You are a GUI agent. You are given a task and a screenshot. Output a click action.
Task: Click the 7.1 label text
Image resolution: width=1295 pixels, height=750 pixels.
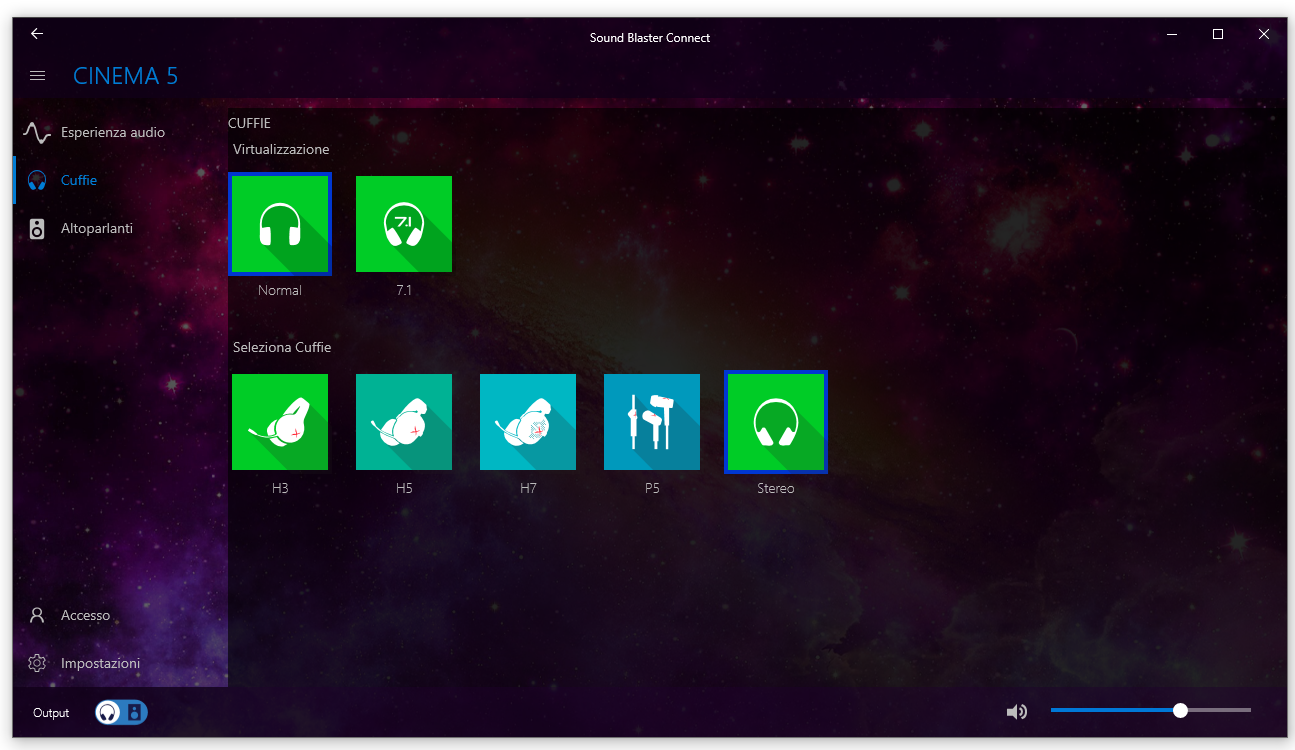click(x=404, y=290)
